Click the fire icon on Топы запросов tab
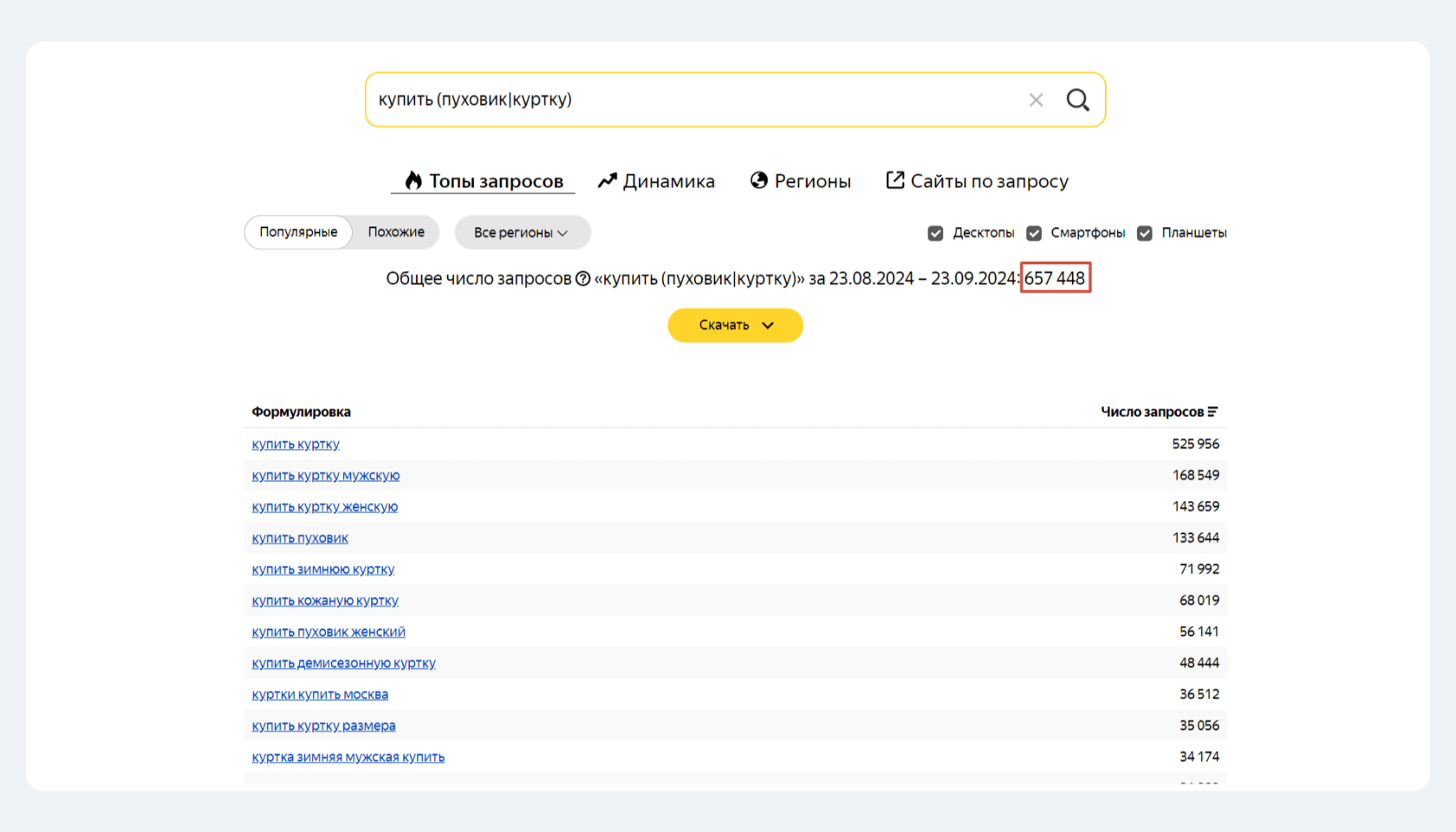This screenshot has width=1456, height=832. click(413, 180)
